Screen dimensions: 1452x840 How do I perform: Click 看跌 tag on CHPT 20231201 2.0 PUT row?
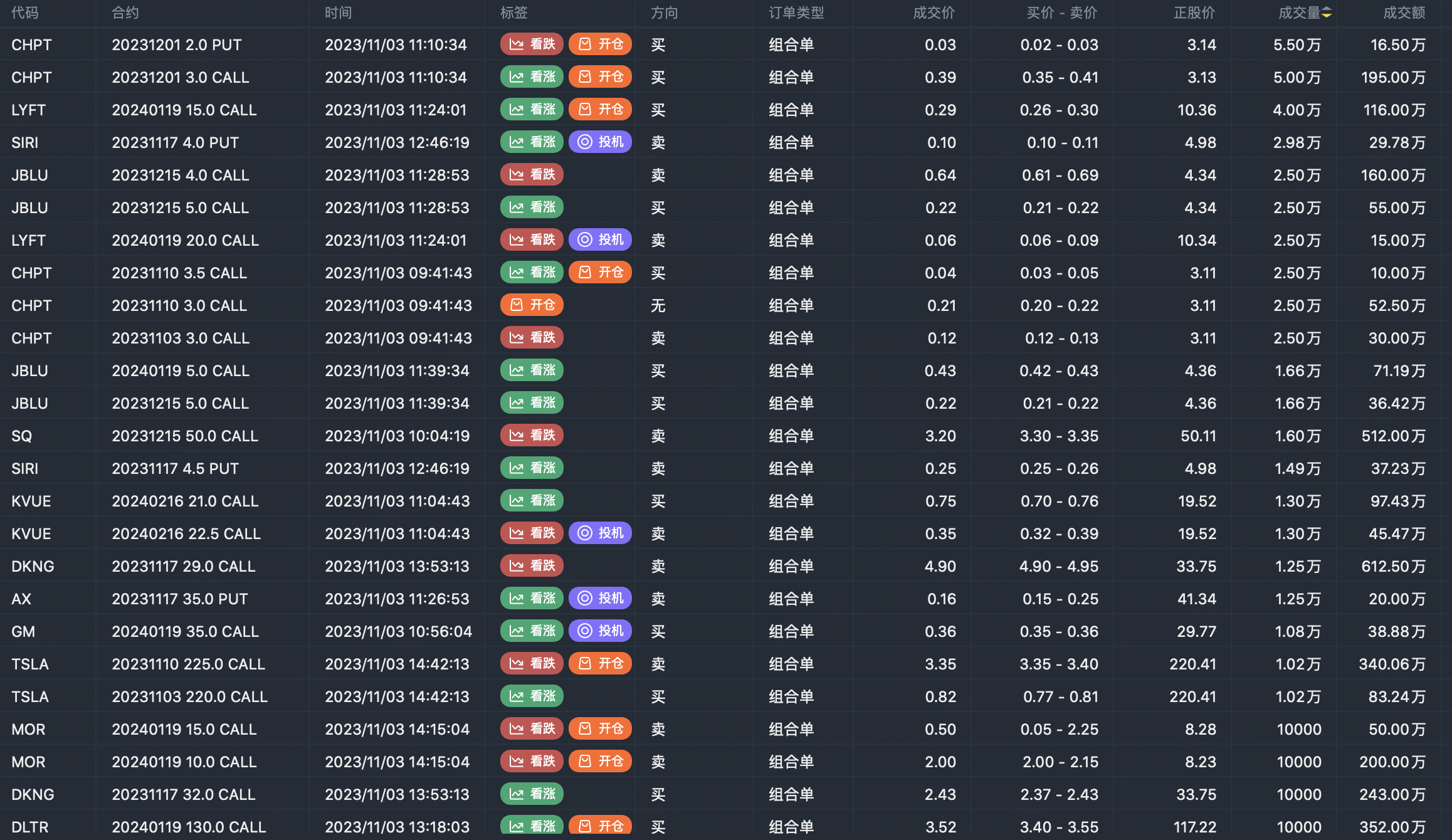pos(532,44)
